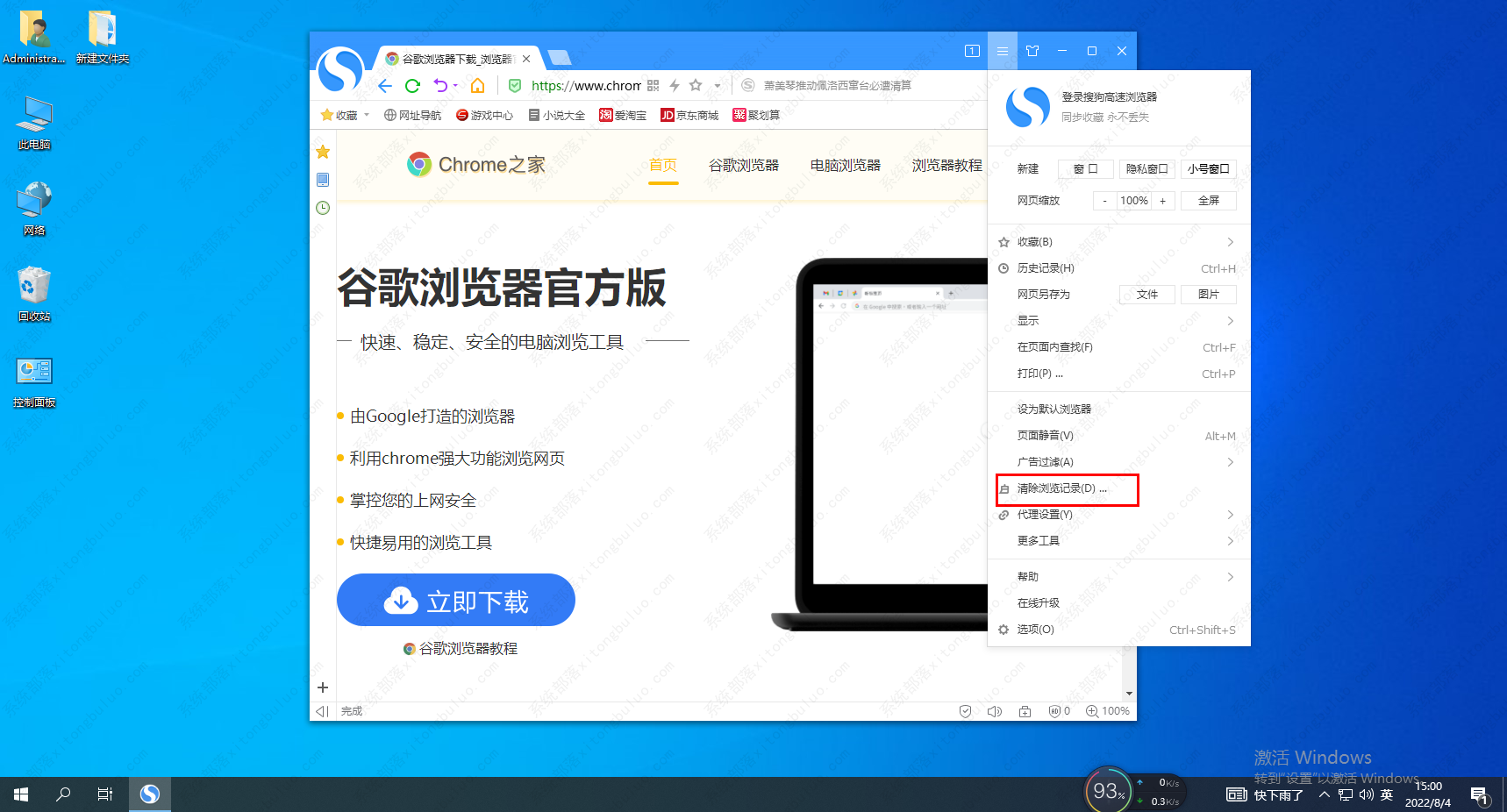Click the address bar URL field

586,85
